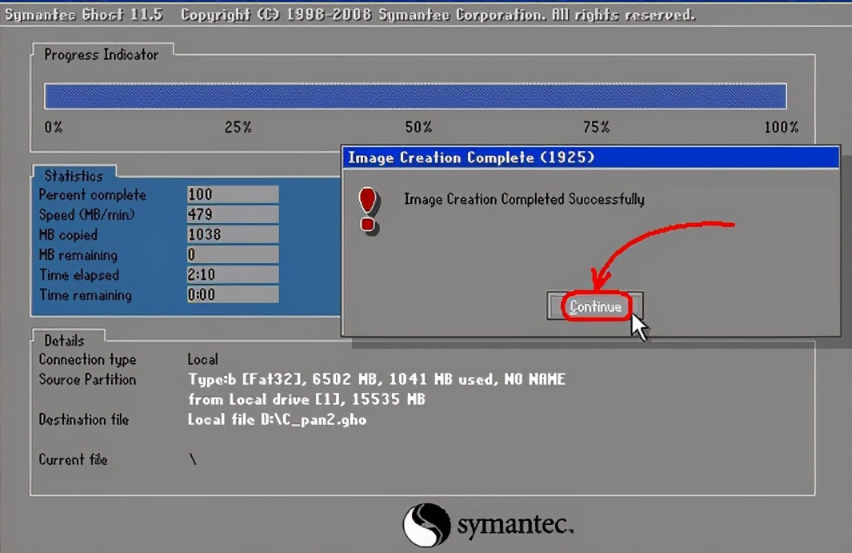Click the destination file path D:\C_pan2.gho
The width and height of the screenshot is (852, 553).
[x=277, y=420]
